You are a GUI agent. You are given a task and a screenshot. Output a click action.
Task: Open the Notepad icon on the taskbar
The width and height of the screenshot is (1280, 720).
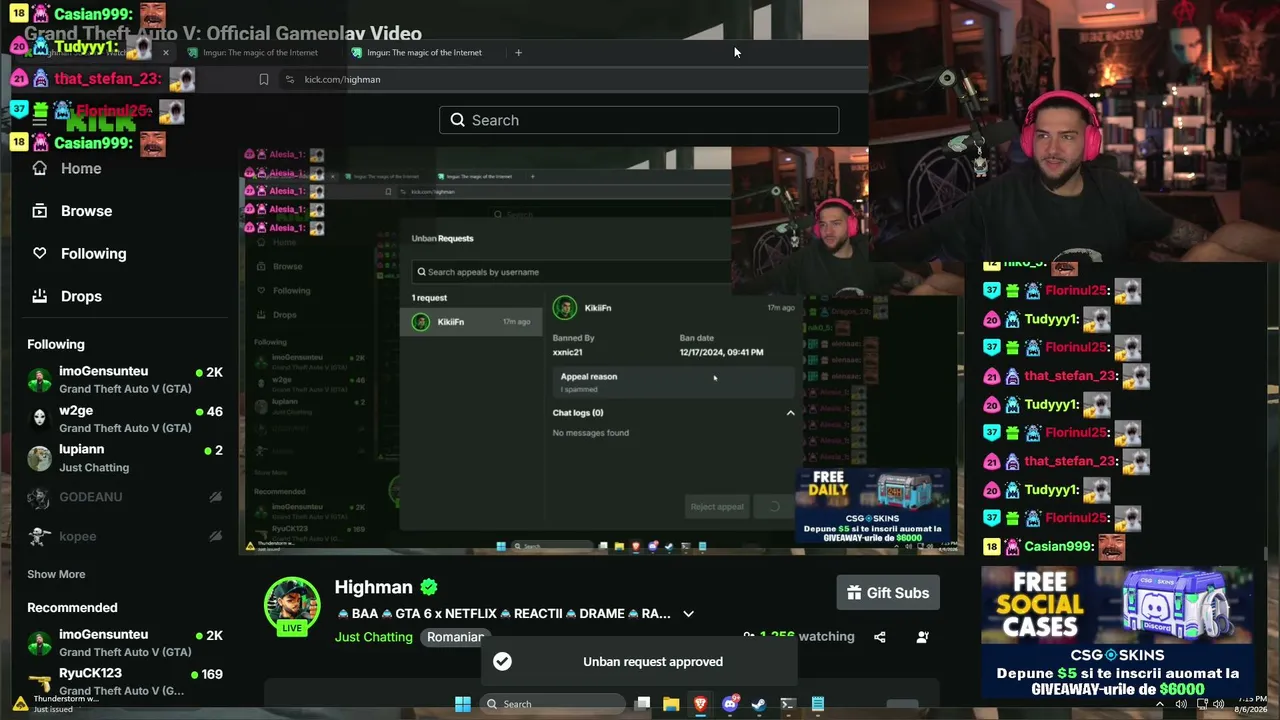pos(817,704)
